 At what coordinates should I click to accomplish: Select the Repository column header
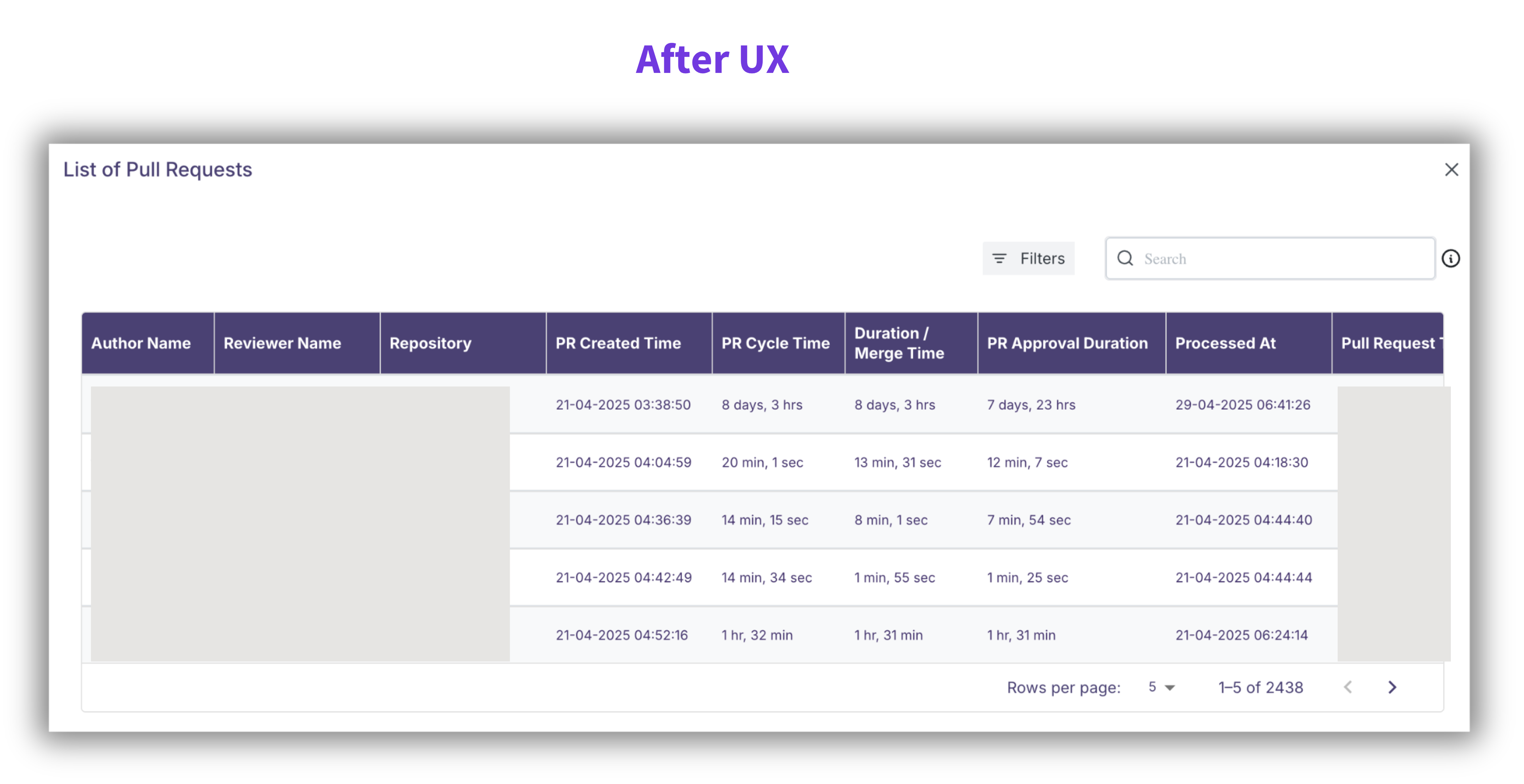tap(430, 343)
